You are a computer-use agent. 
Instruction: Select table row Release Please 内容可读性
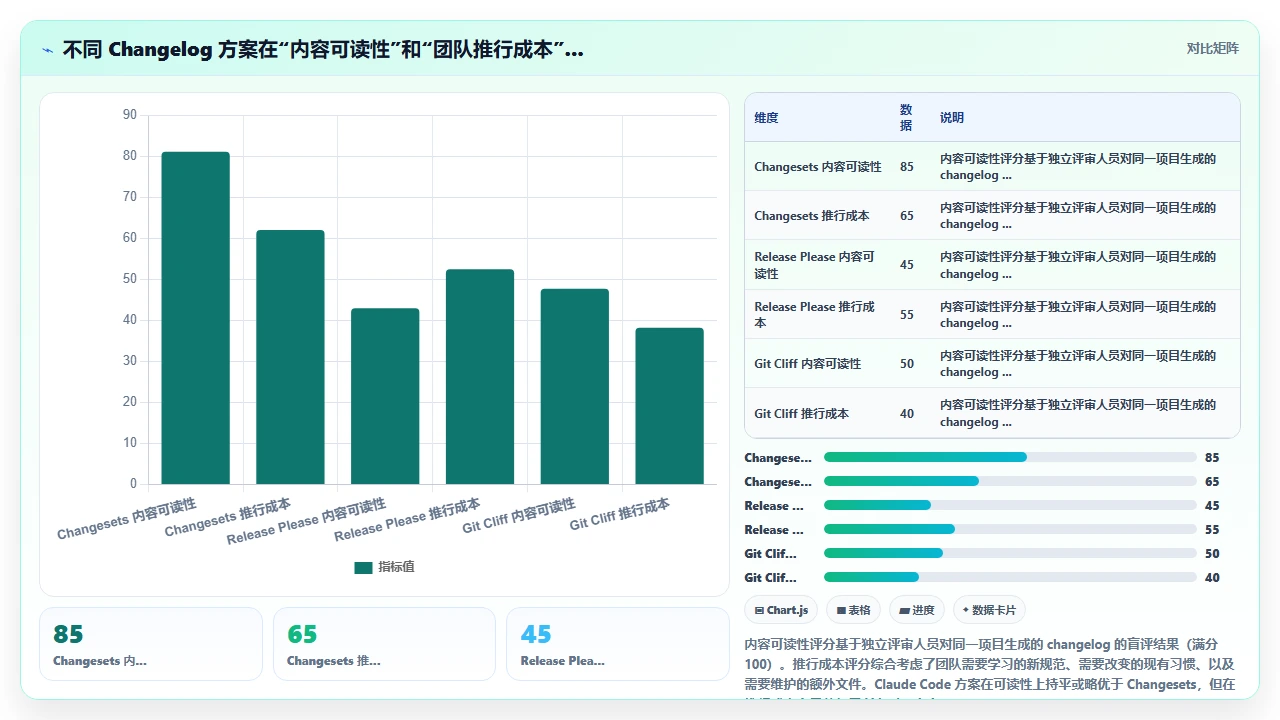click(992, 265)
